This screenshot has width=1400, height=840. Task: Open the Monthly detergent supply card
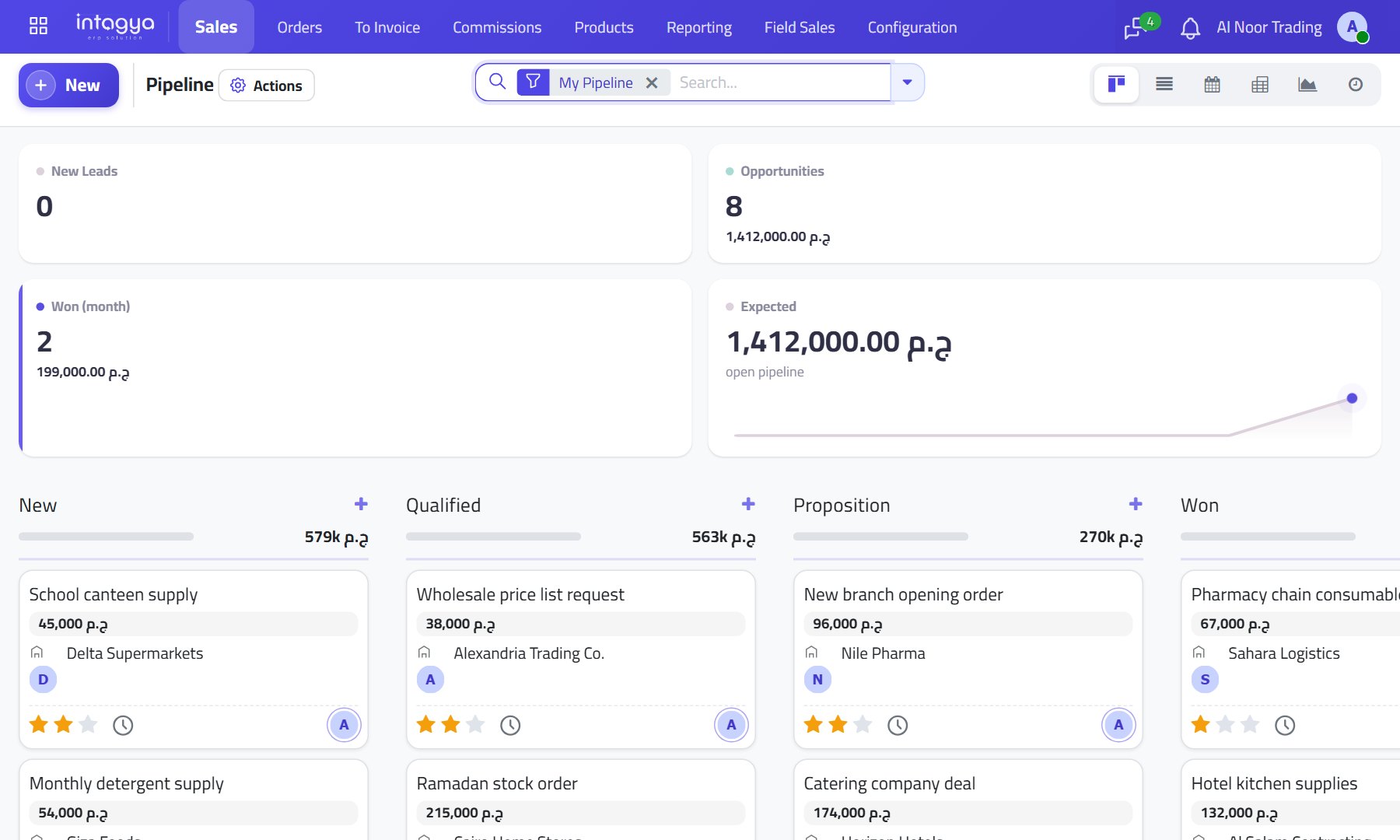pyautogui.click(x=193, y=800)
